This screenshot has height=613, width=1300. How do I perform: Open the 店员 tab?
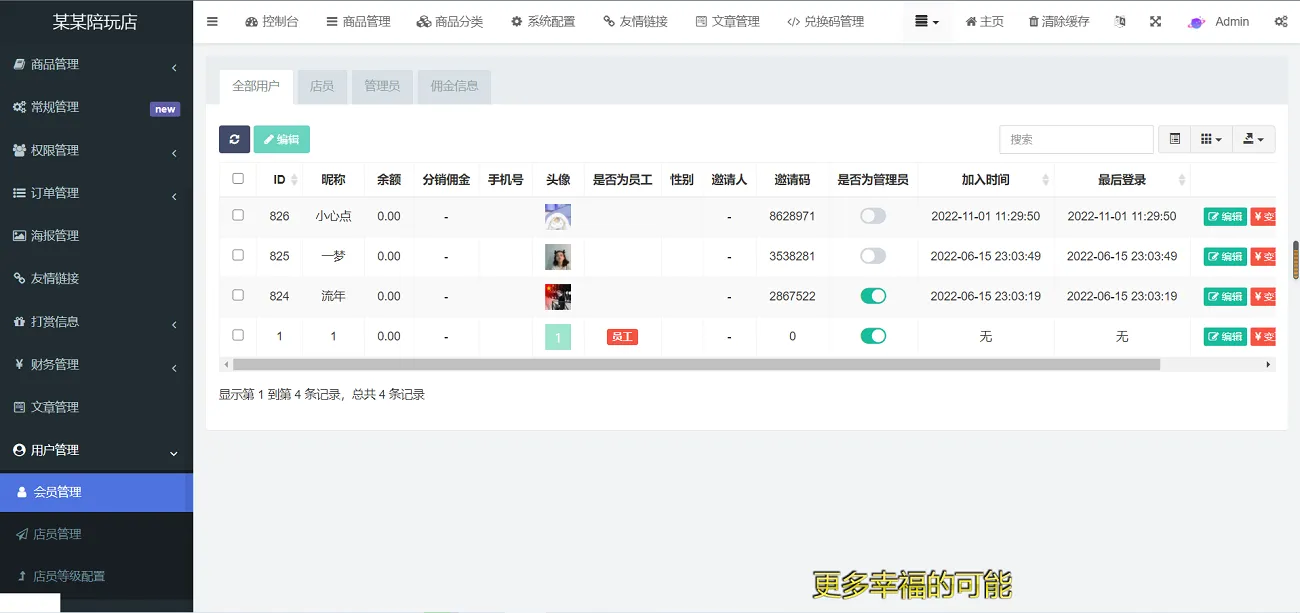click(322, 86)
